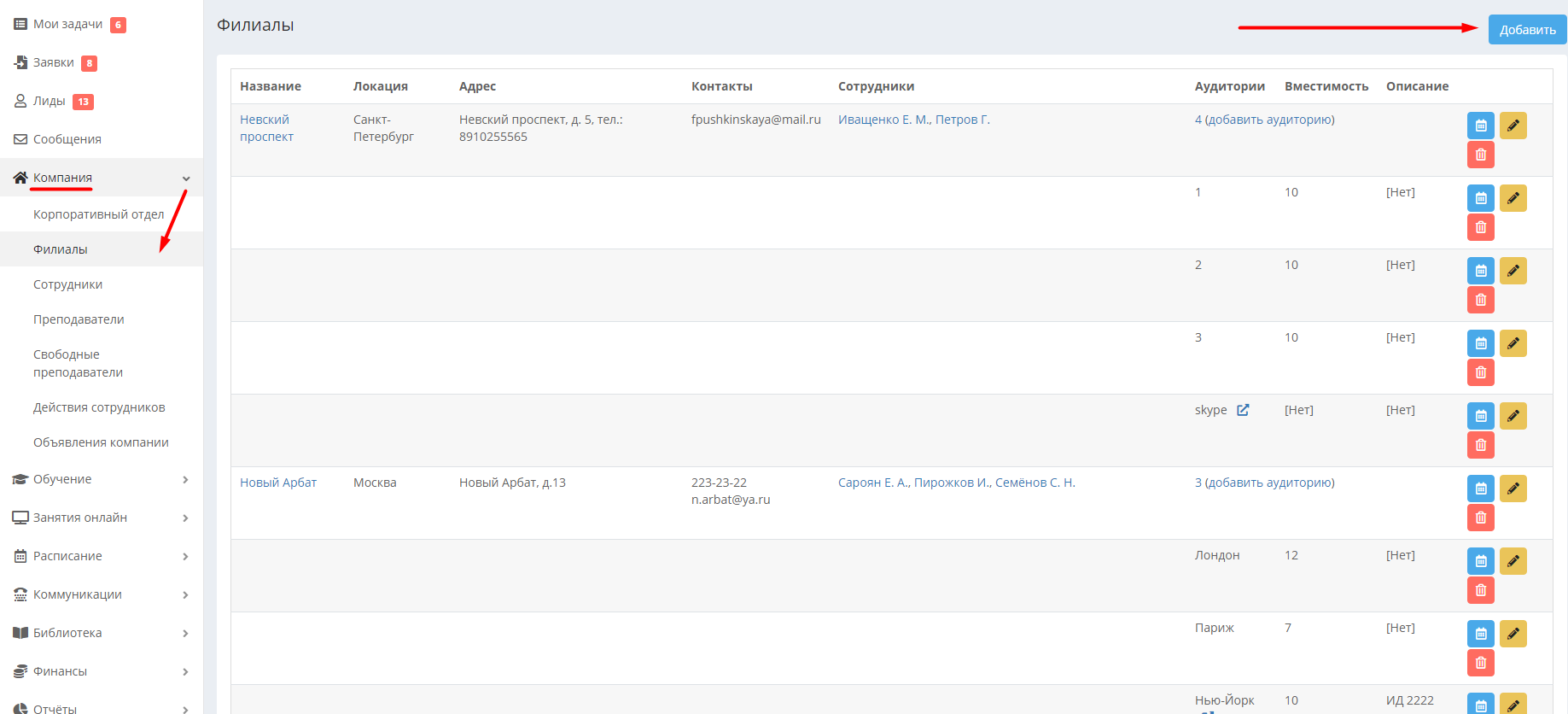Delete auditorium 2 using trash icon
Viewport: 1568px width, 714px height.
[1481, 300]
